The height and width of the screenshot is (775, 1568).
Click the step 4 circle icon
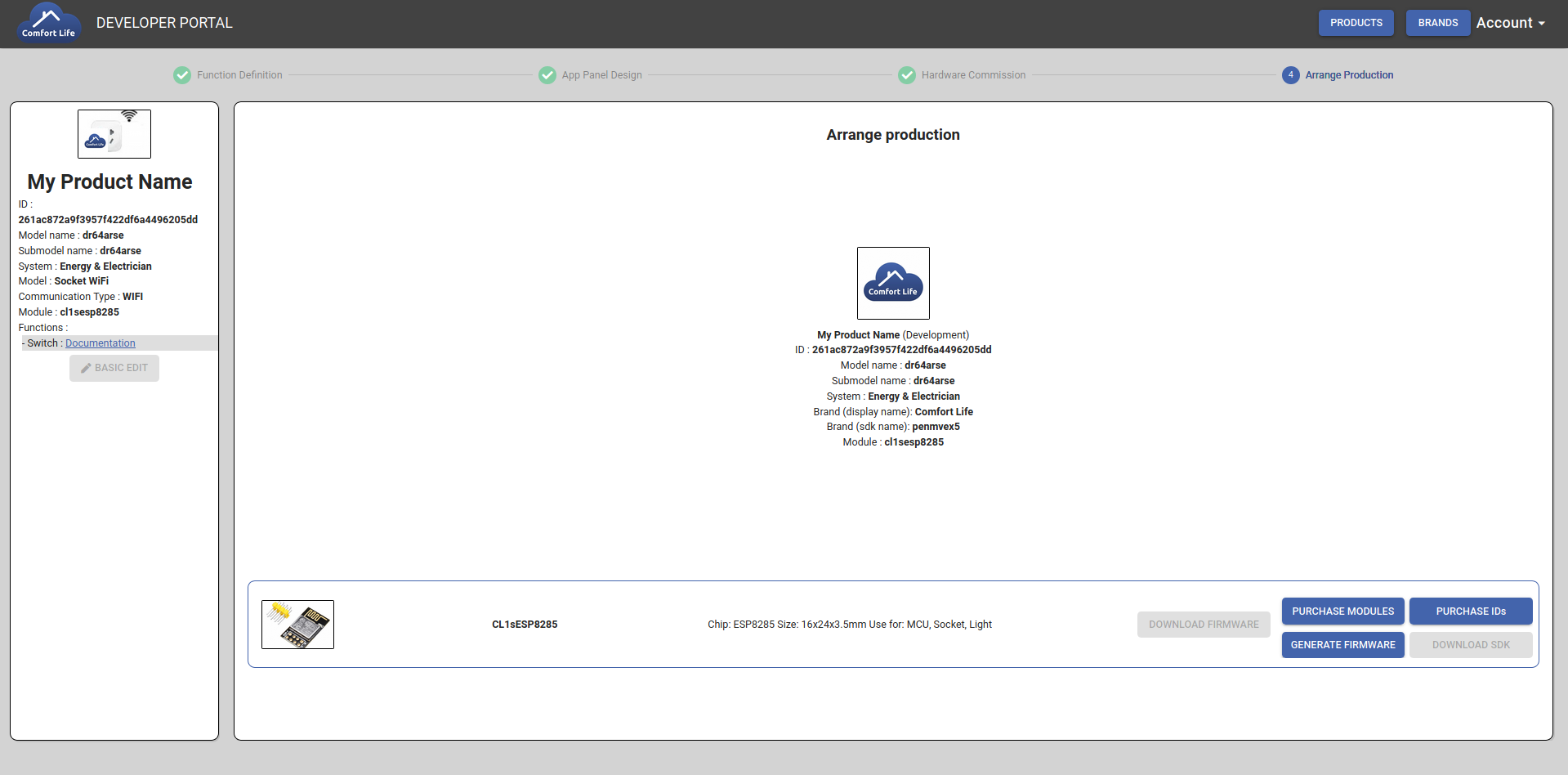click(x=1290, y=75)
